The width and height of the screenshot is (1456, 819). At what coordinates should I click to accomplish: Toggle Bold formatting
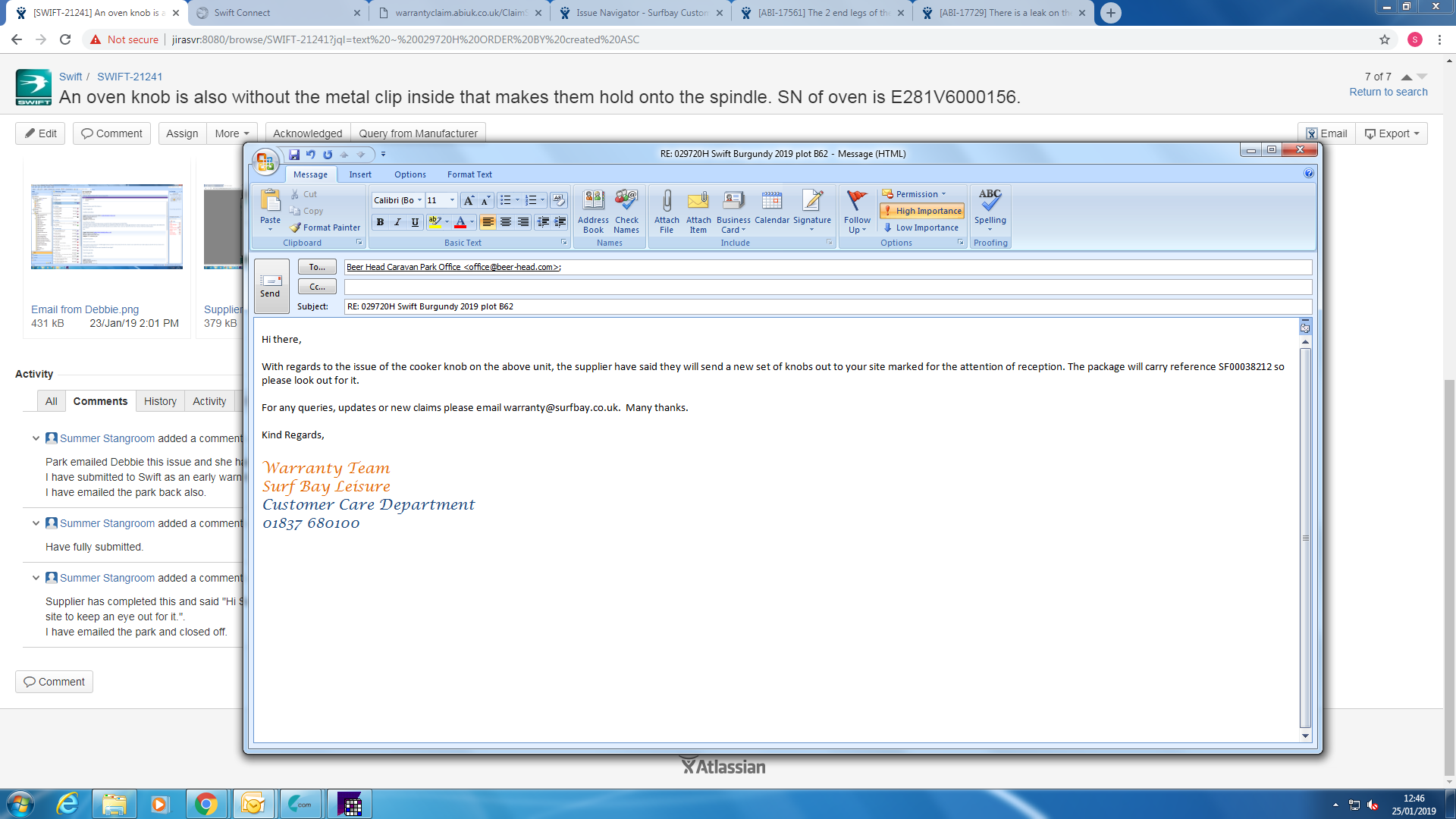tap(380, 222)
